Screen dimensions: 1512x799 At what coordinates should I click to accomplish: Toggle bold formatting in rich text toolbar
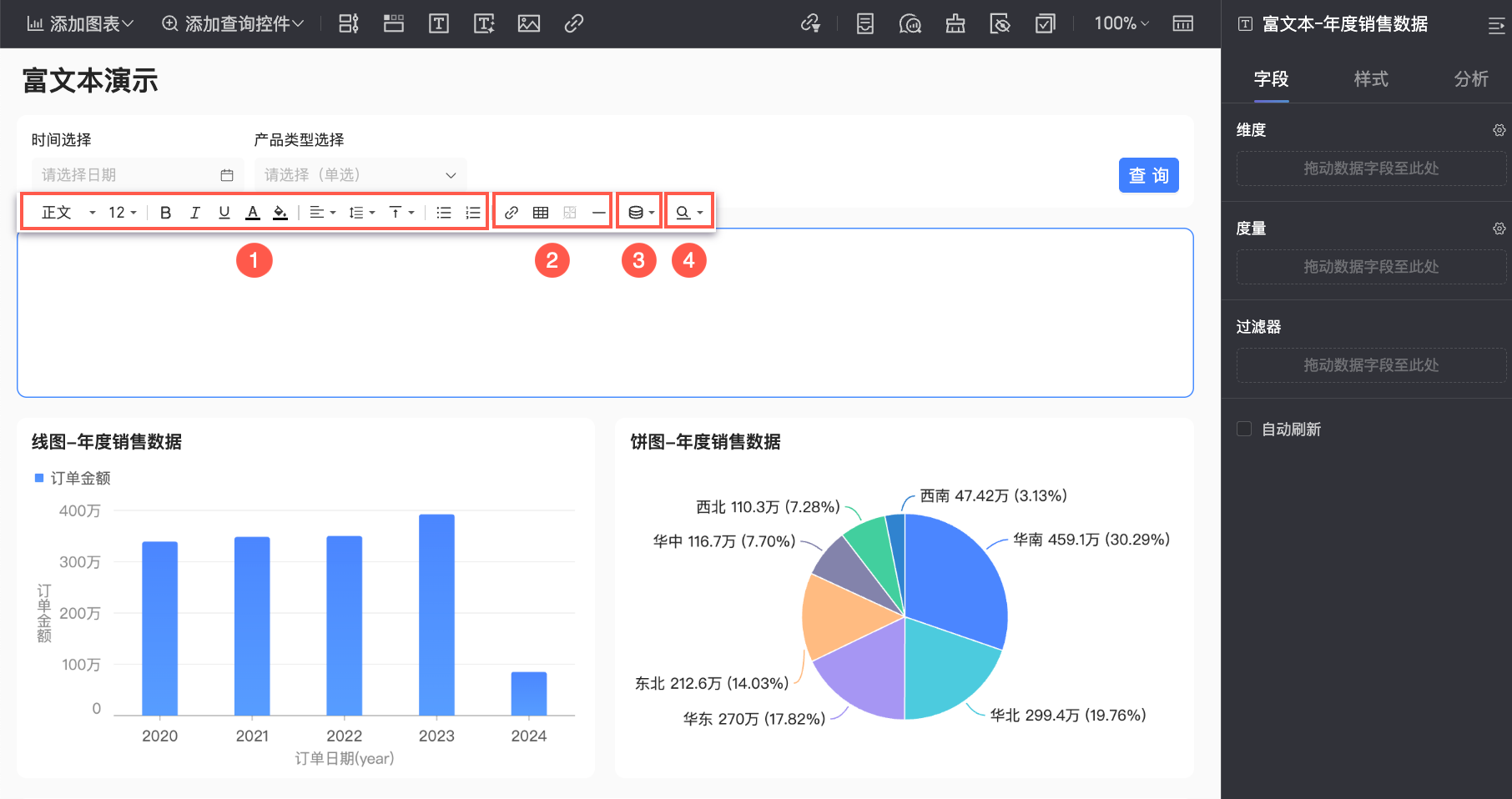click(165, 213)
